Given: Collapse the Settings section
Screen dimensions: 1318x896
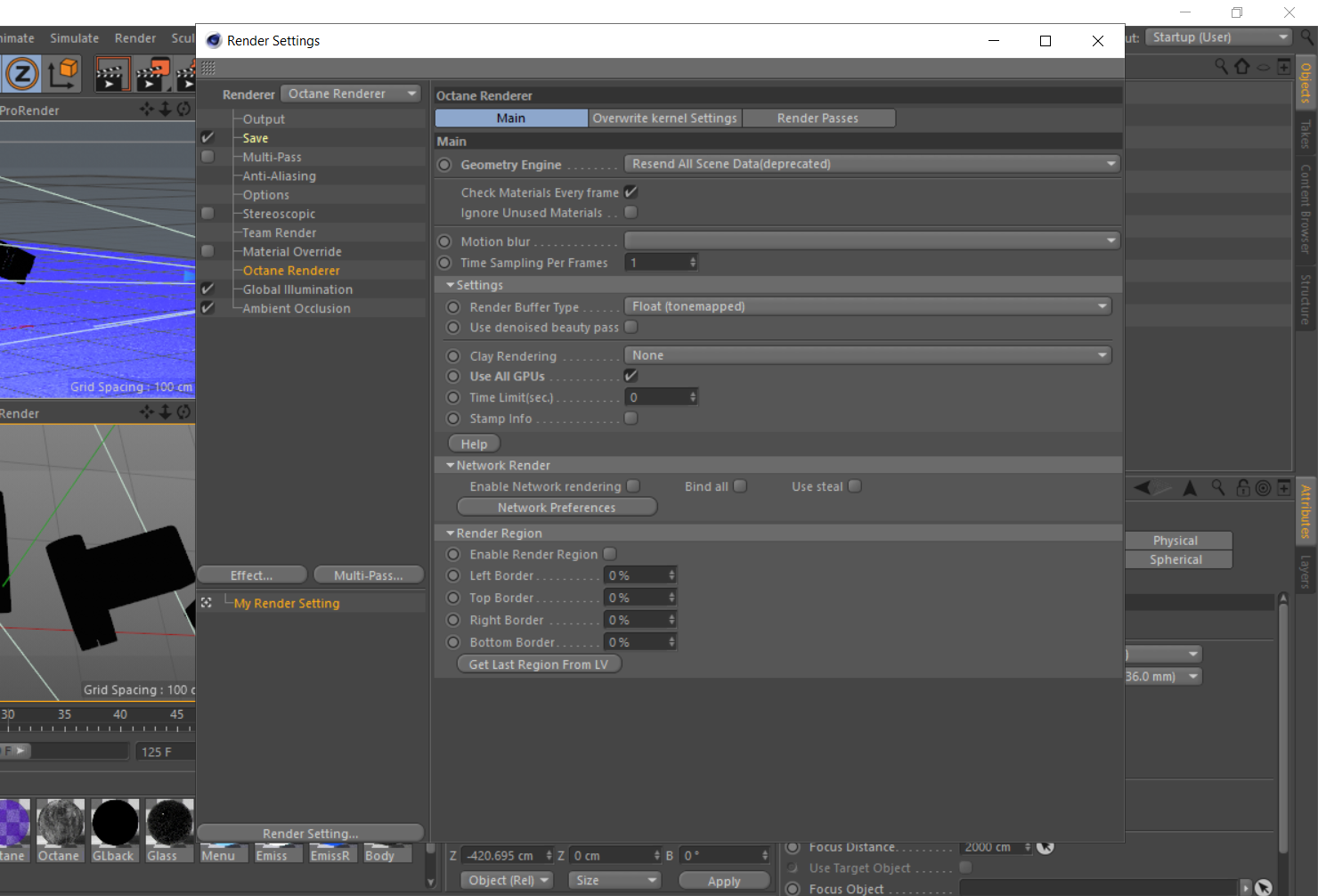Looking at the screenshot, I should pyautogui.click(x=451, y=285).
